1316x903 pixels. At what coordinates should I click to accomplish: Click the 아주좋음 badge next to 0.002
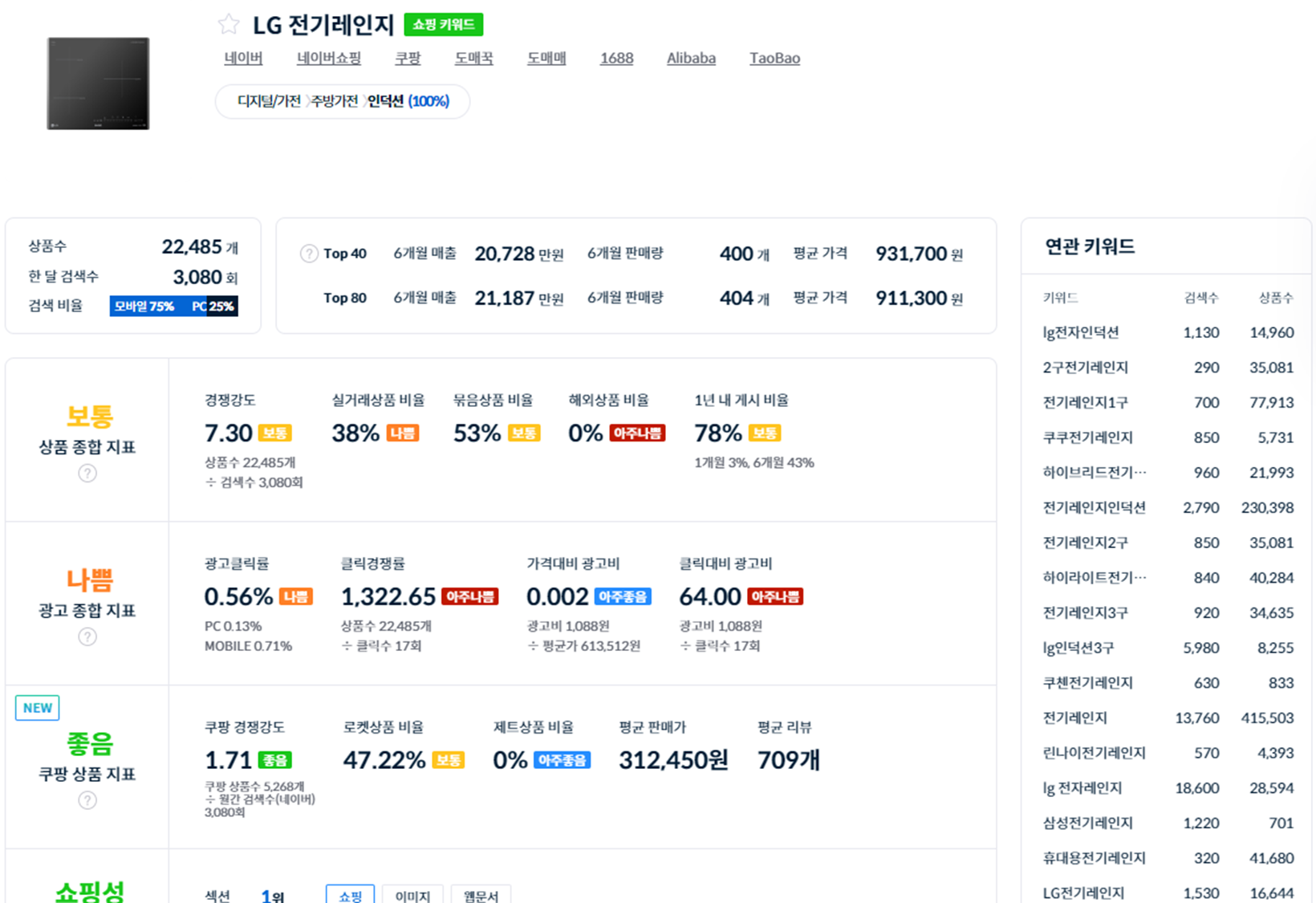click(x=623, y=597)
